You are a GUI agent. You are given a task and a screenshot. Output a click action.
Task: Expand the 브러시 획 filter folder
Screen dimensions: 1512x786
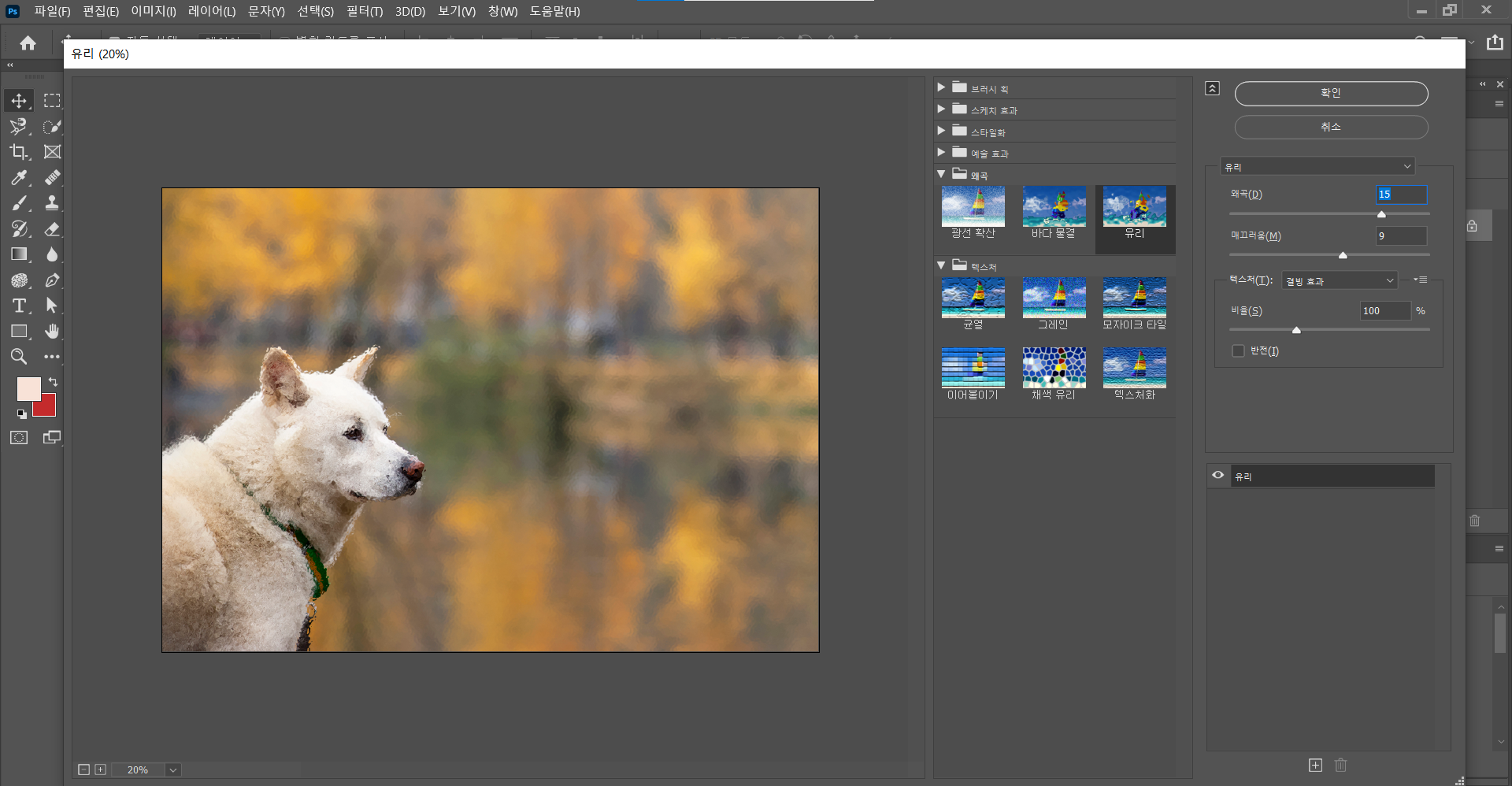[x=941, y=87]
